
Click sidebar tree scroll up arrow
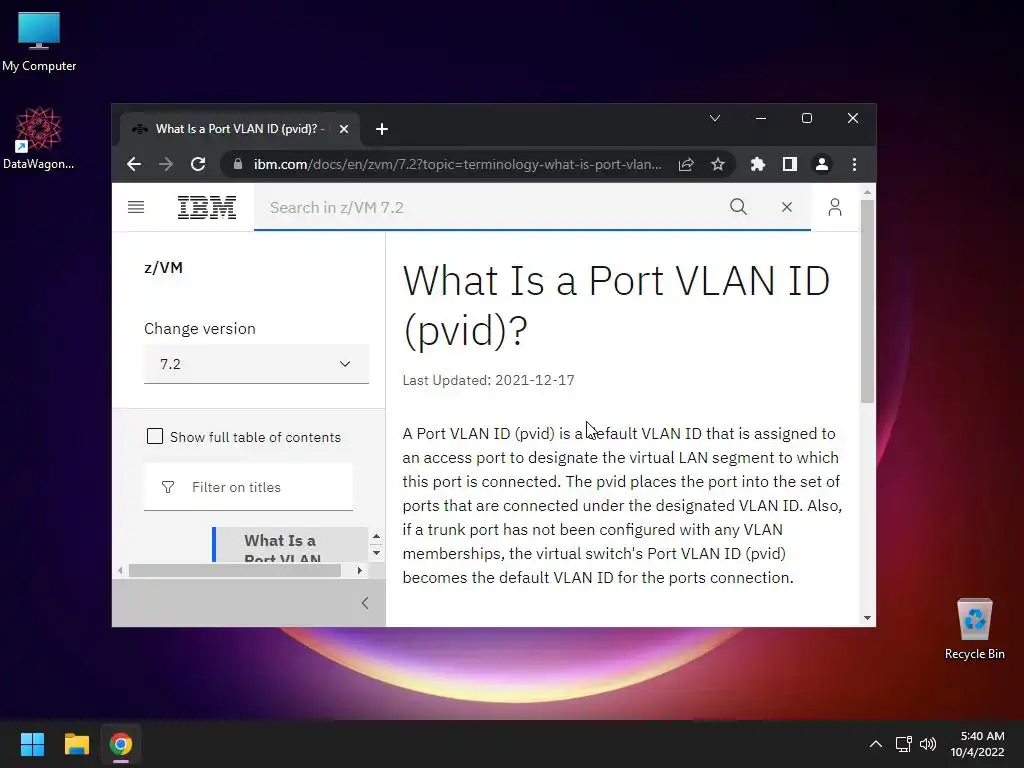pos(376,537)
